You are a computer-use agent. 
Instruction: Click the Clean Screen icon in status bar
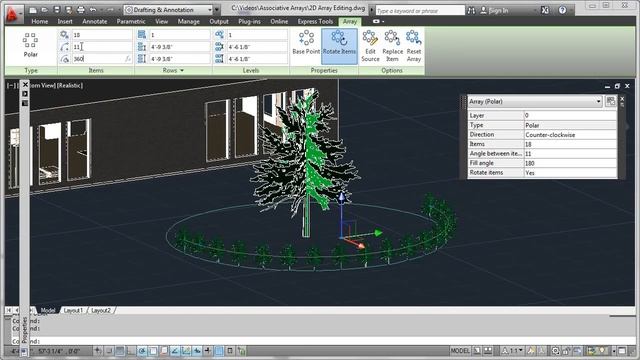622,350
